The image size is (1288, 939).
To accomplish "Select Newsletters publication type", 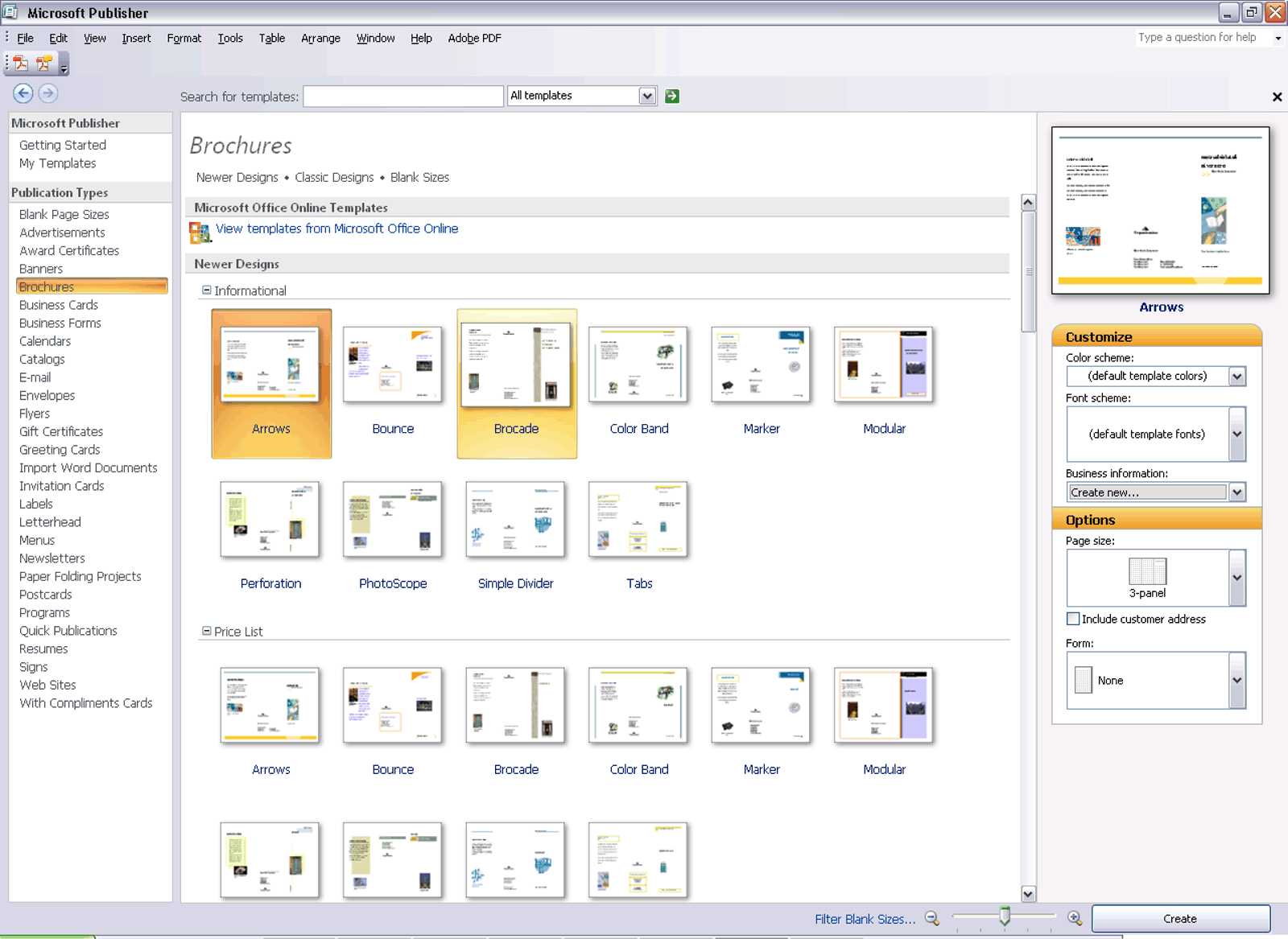I will pos(52,558).
